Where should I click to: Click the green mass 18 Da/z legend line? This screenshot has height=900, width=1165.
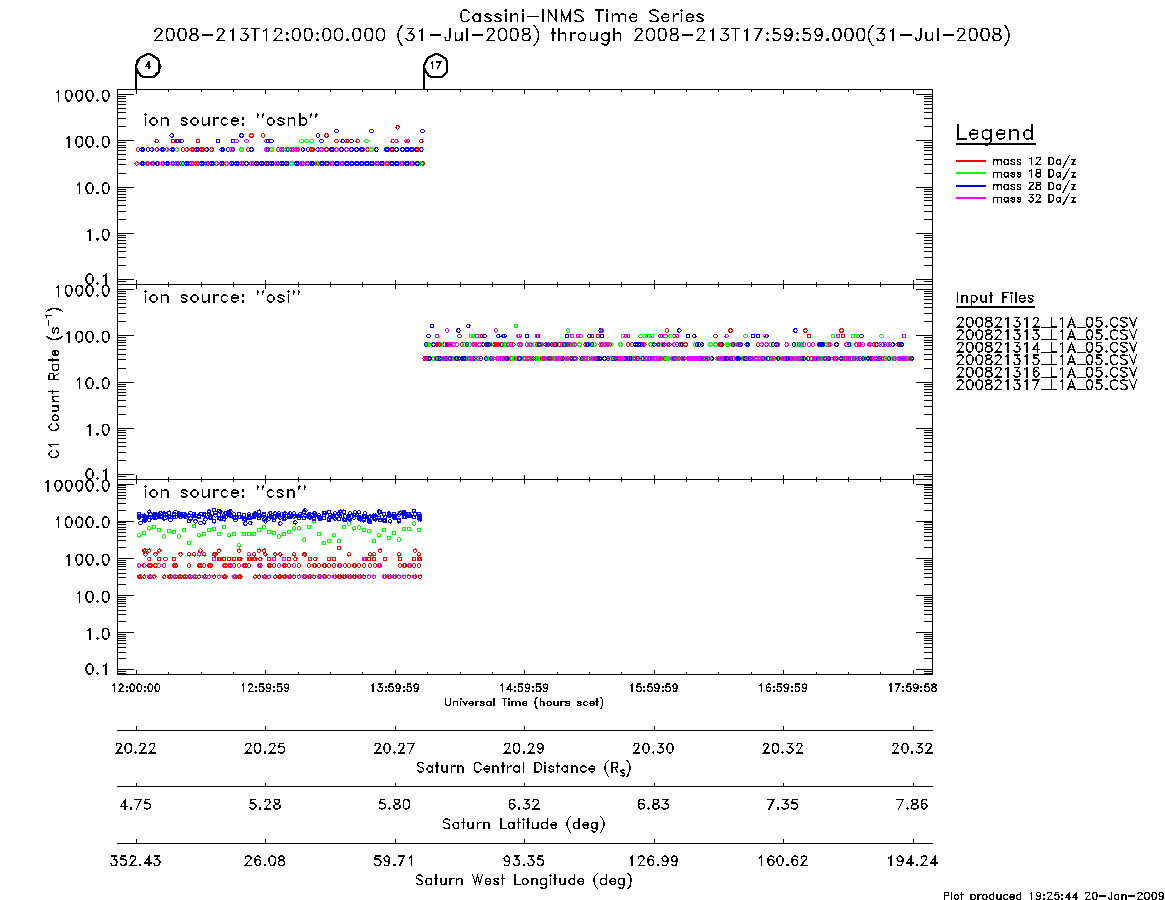click(970, 174)
